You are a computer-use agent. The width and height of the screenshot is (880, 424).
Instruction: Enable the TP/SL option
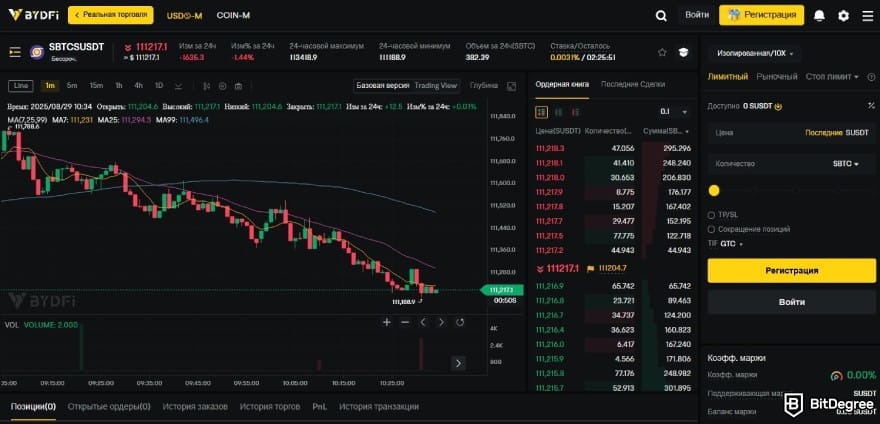coord(711,215)
